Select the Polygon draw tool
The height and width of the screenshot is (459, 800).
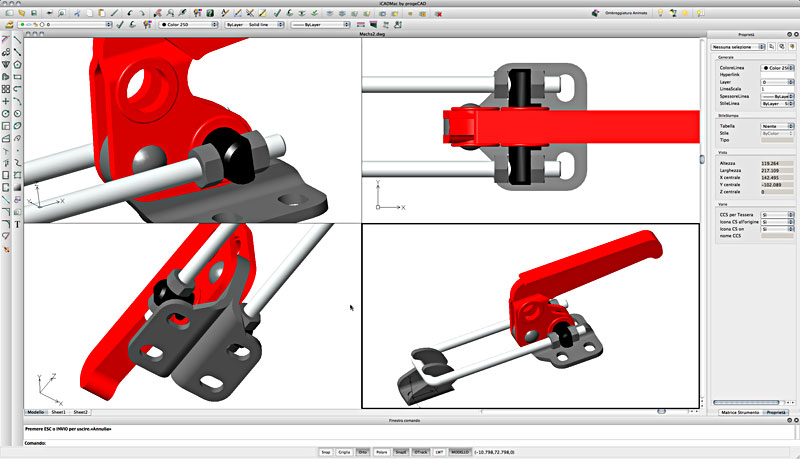(x=17, y=64)
